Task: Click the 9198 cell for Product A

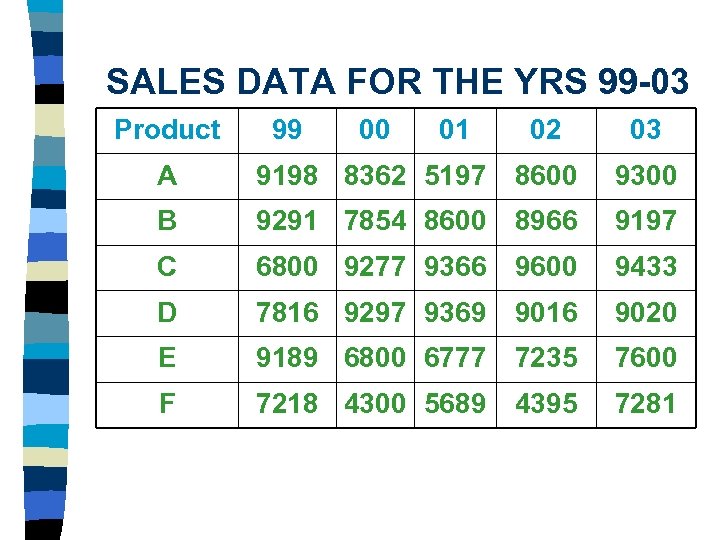Action: click(x=286, y=176)
